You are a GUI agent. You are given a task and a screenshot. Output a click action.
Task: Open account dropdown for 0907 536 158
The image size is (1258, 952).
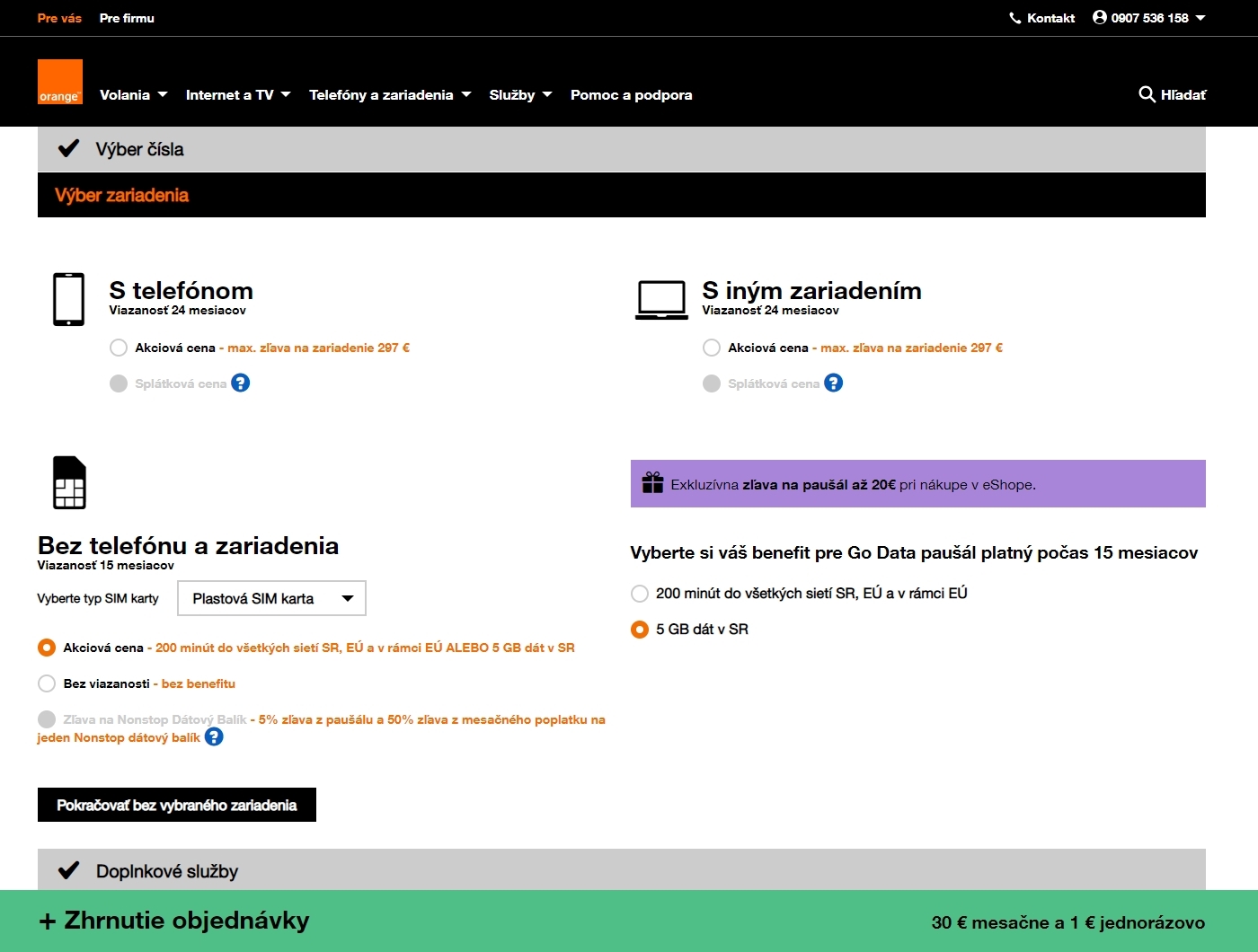[x=1149, y=18]
